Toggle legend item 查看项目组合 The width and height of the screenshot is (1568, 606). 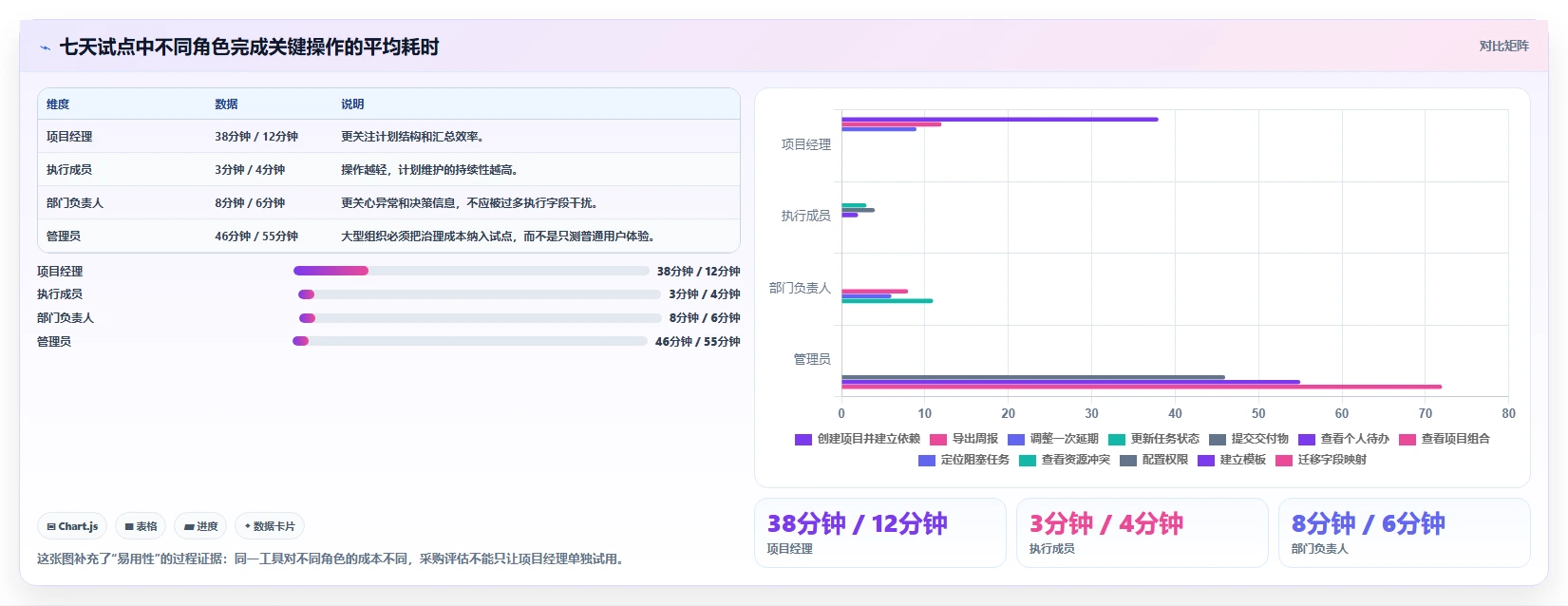pos(1445,439)
